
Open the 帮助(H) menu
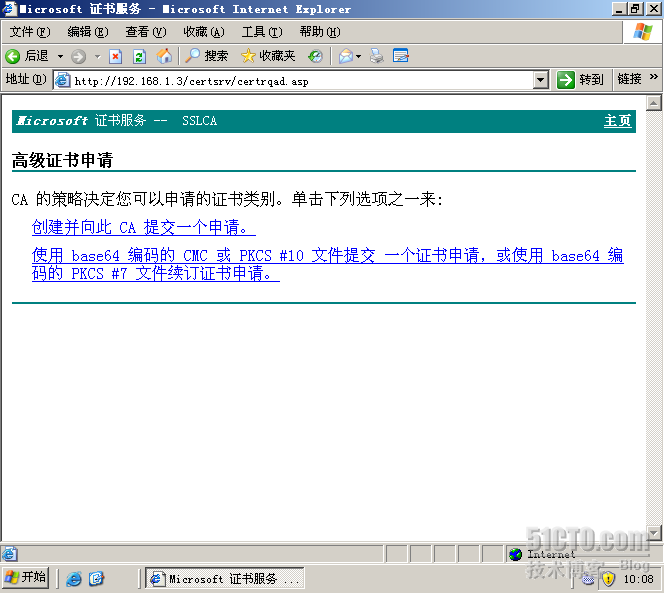coord(320,32)
